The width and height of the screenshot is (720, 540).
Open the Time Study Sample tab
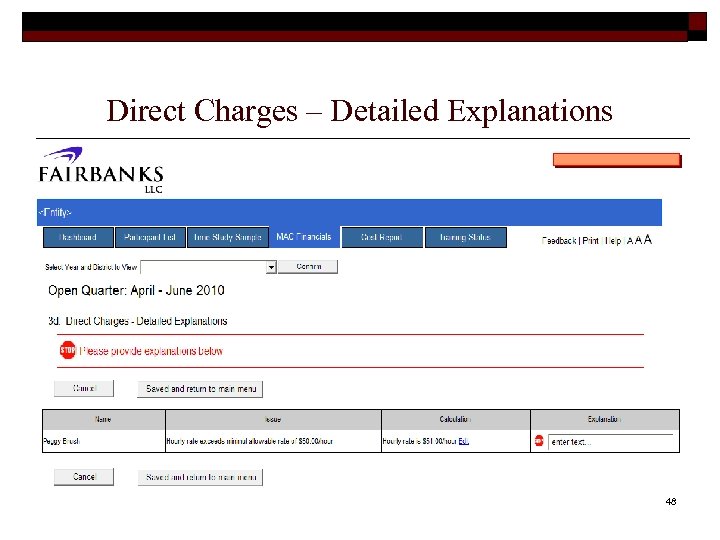click(x=228, y=237)
